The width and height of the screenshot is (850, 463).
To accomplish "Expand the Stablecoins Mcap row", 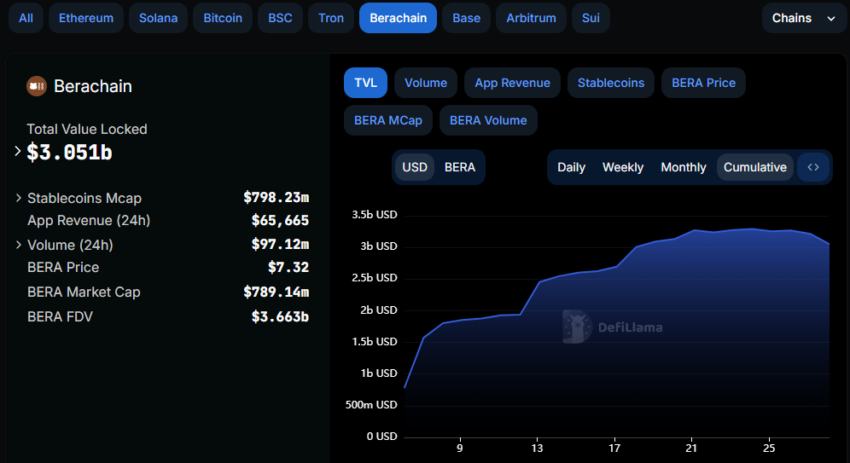I will point(18,198).
